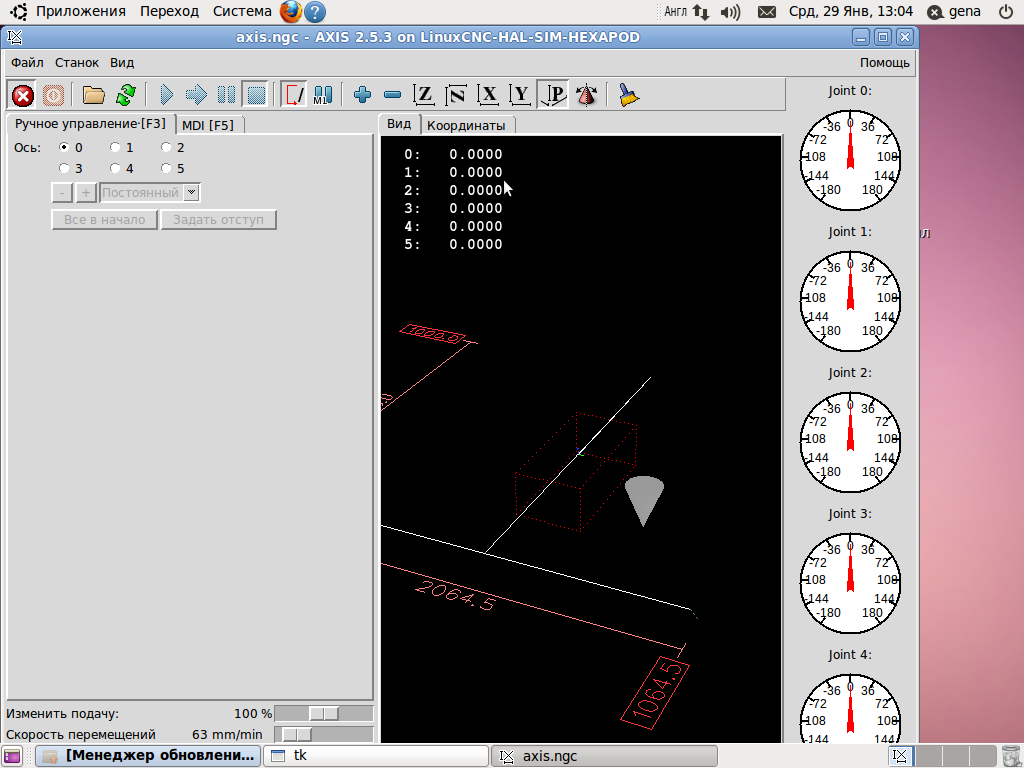Screen dimensions: 1024x768
Task: Choose axis 4 radio button
Action: 116,169
